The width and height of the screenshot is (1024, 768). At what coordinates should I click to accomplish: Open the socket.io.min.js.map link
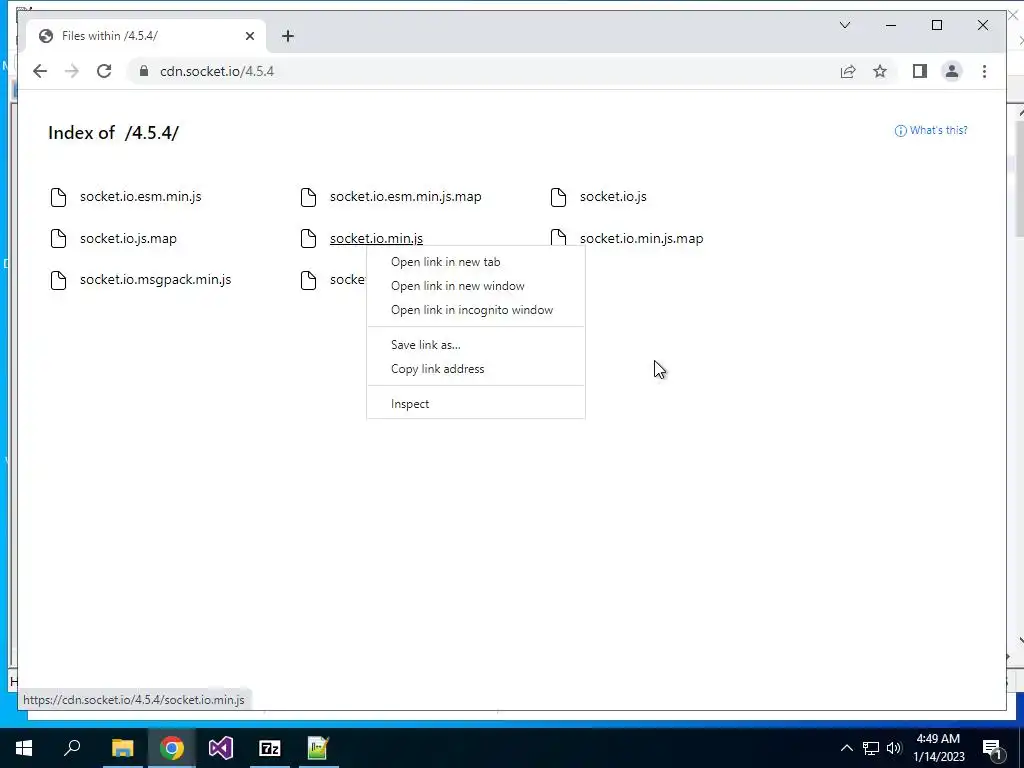coord(641,238)
